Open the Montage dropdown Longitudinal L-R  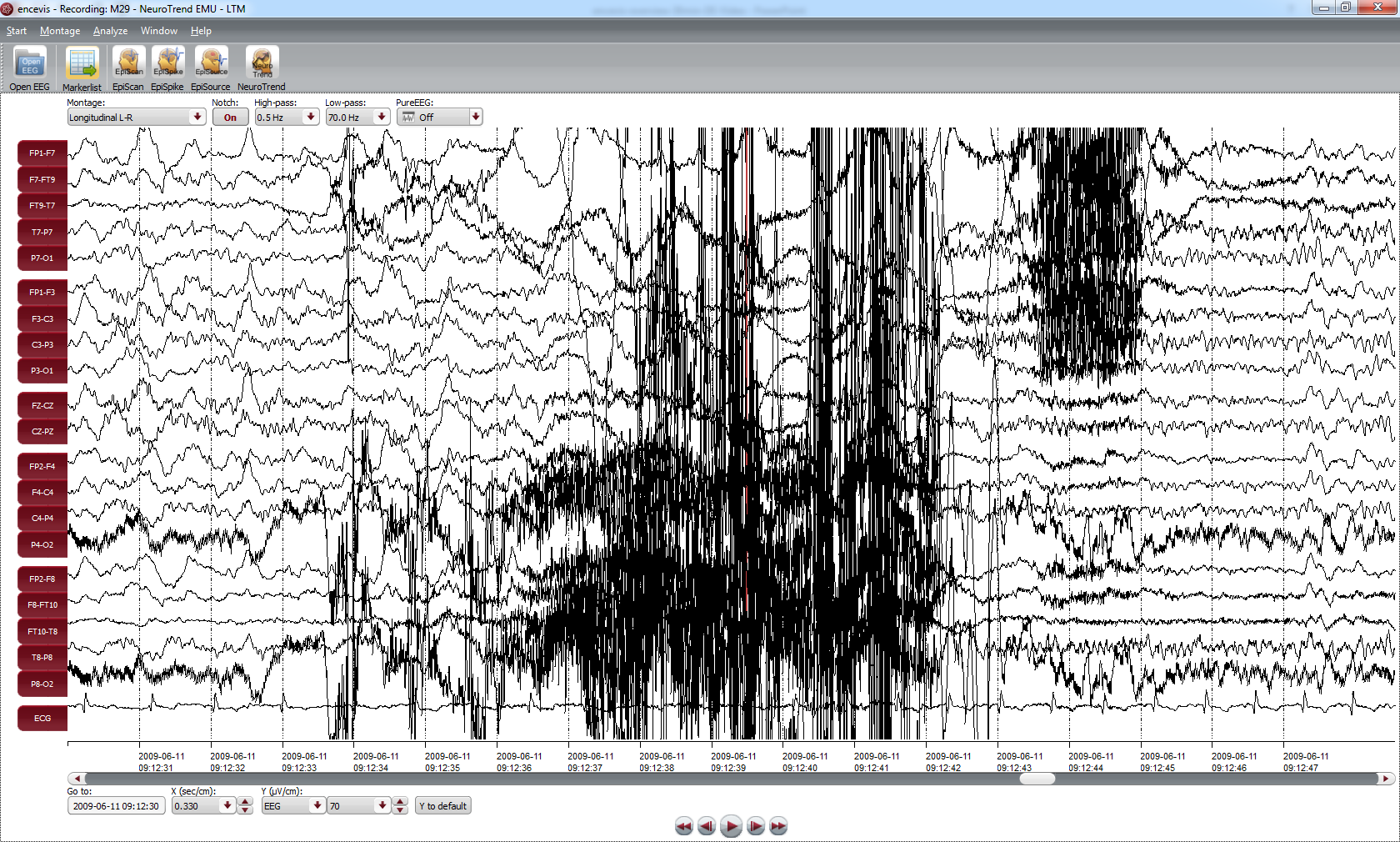coord(136,118)
